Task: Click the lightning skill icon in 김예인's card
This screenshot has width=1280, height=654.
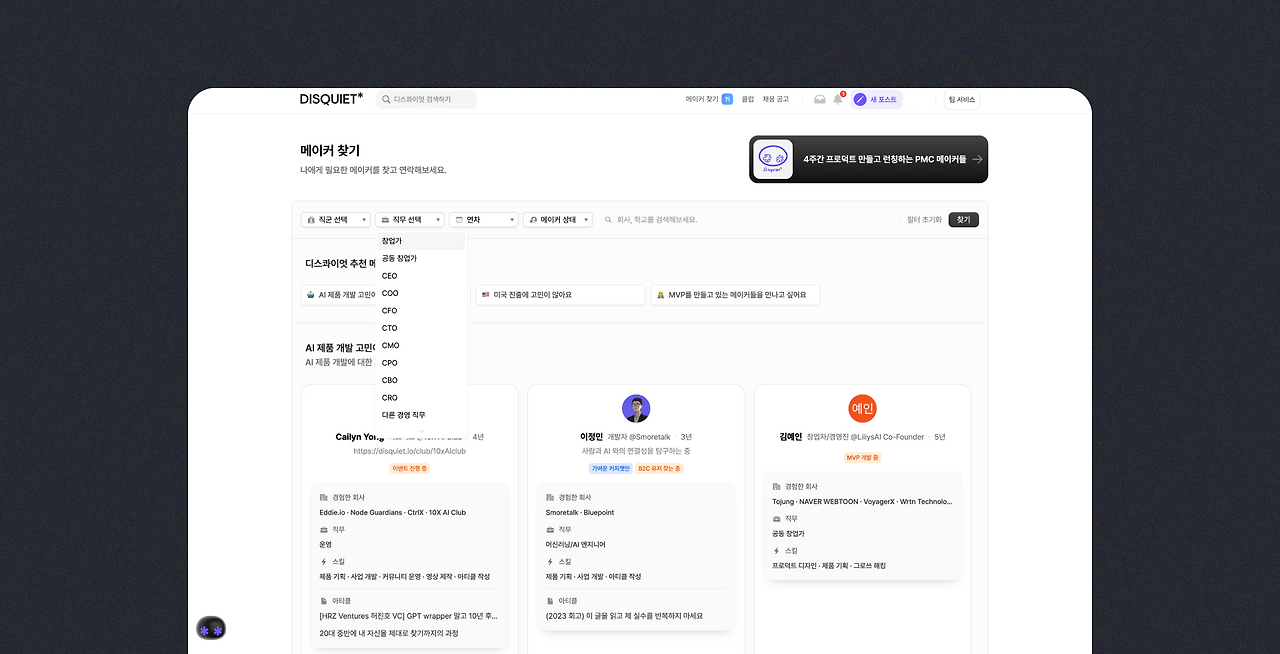Action: [777, 551]
